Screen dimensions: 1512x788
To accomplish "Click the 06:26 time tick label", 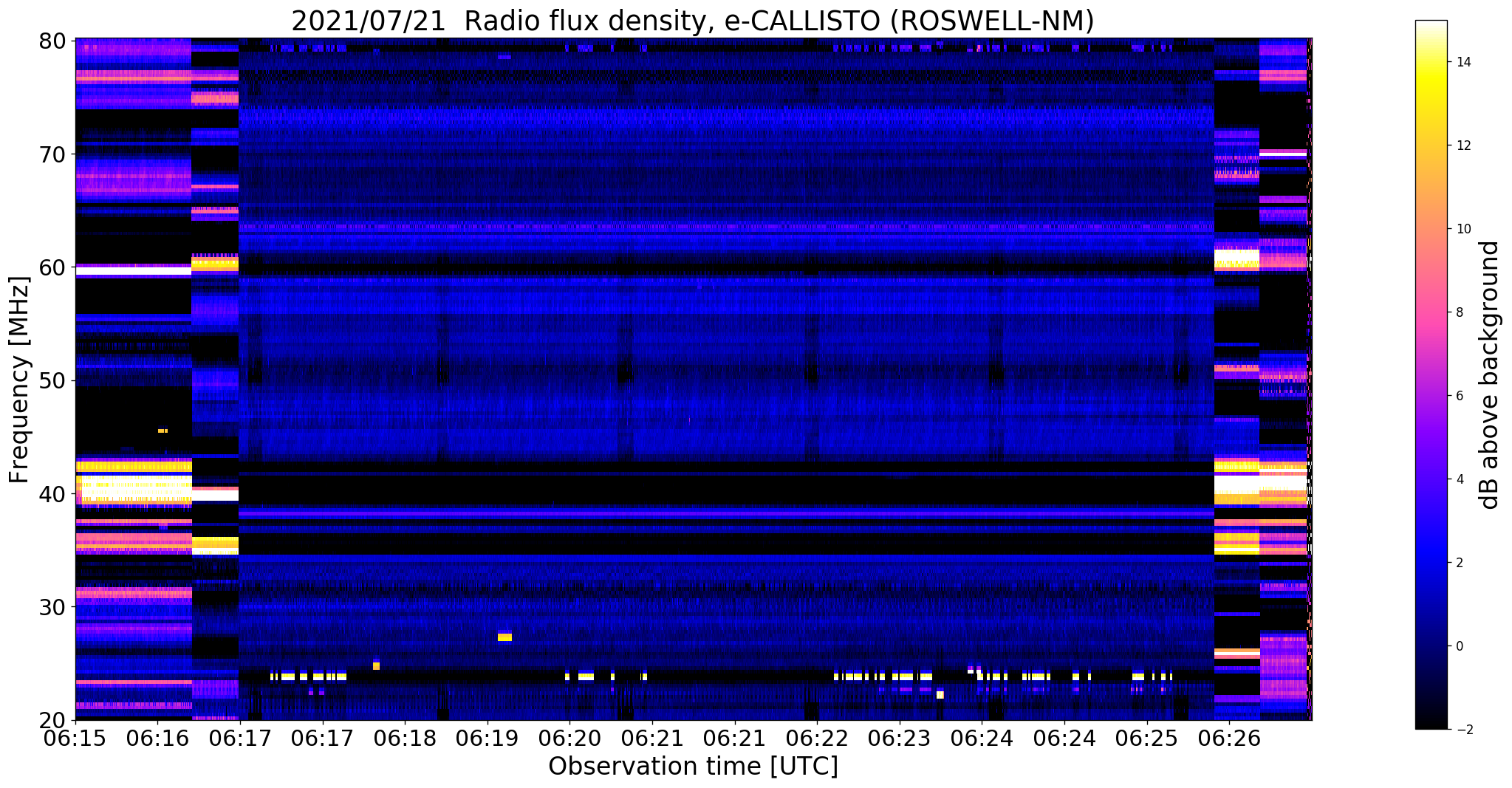I will 1230,738.
